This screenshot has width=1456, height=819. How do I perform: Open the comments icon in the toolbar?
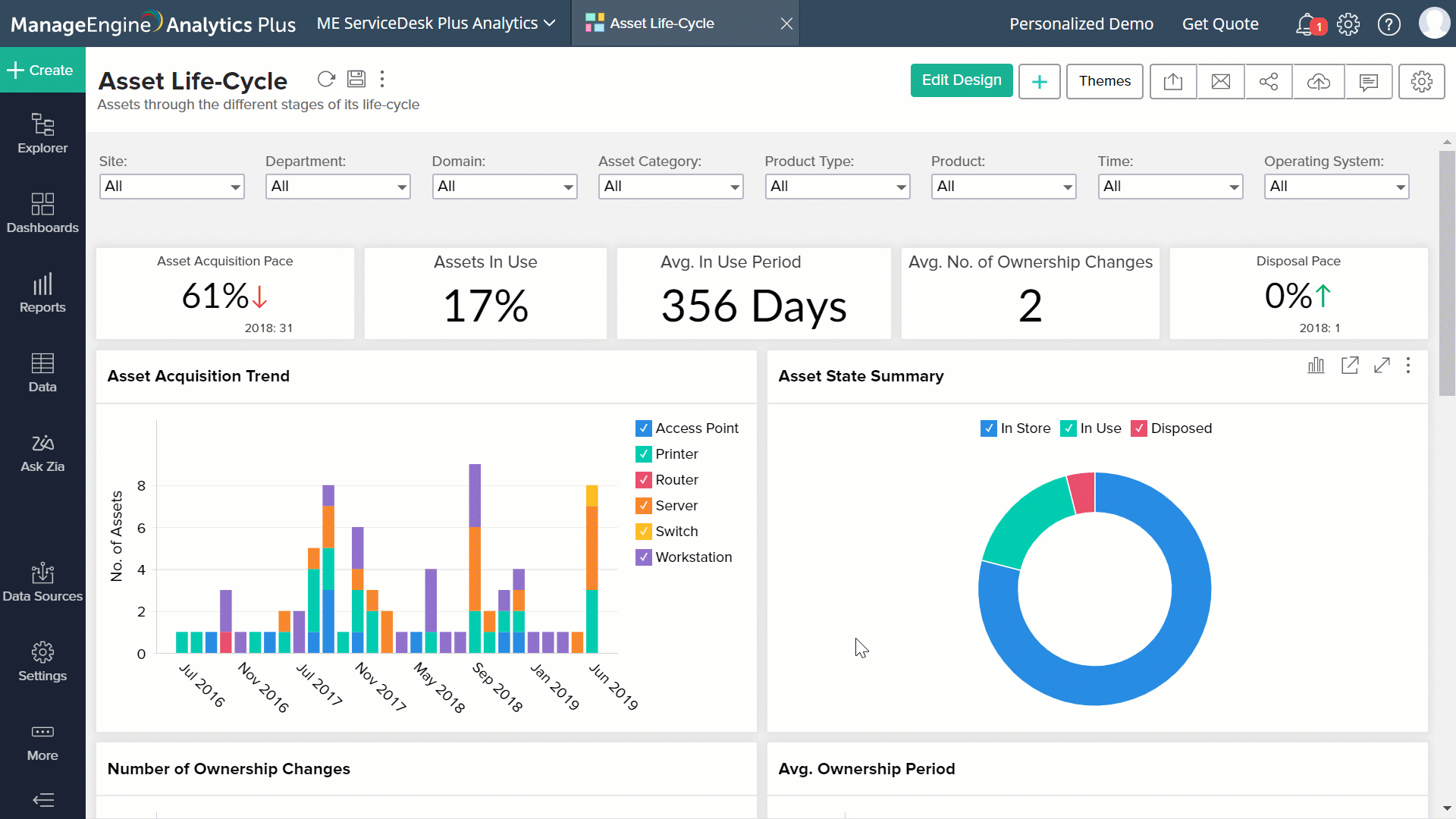coord(1369,81)
